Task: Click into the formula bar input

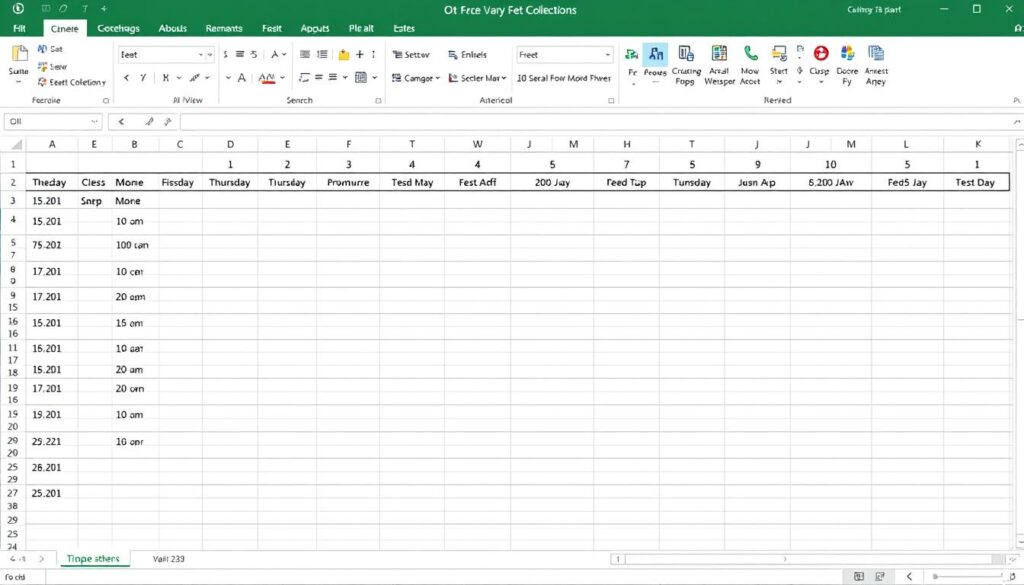Action: click(598, 121)
